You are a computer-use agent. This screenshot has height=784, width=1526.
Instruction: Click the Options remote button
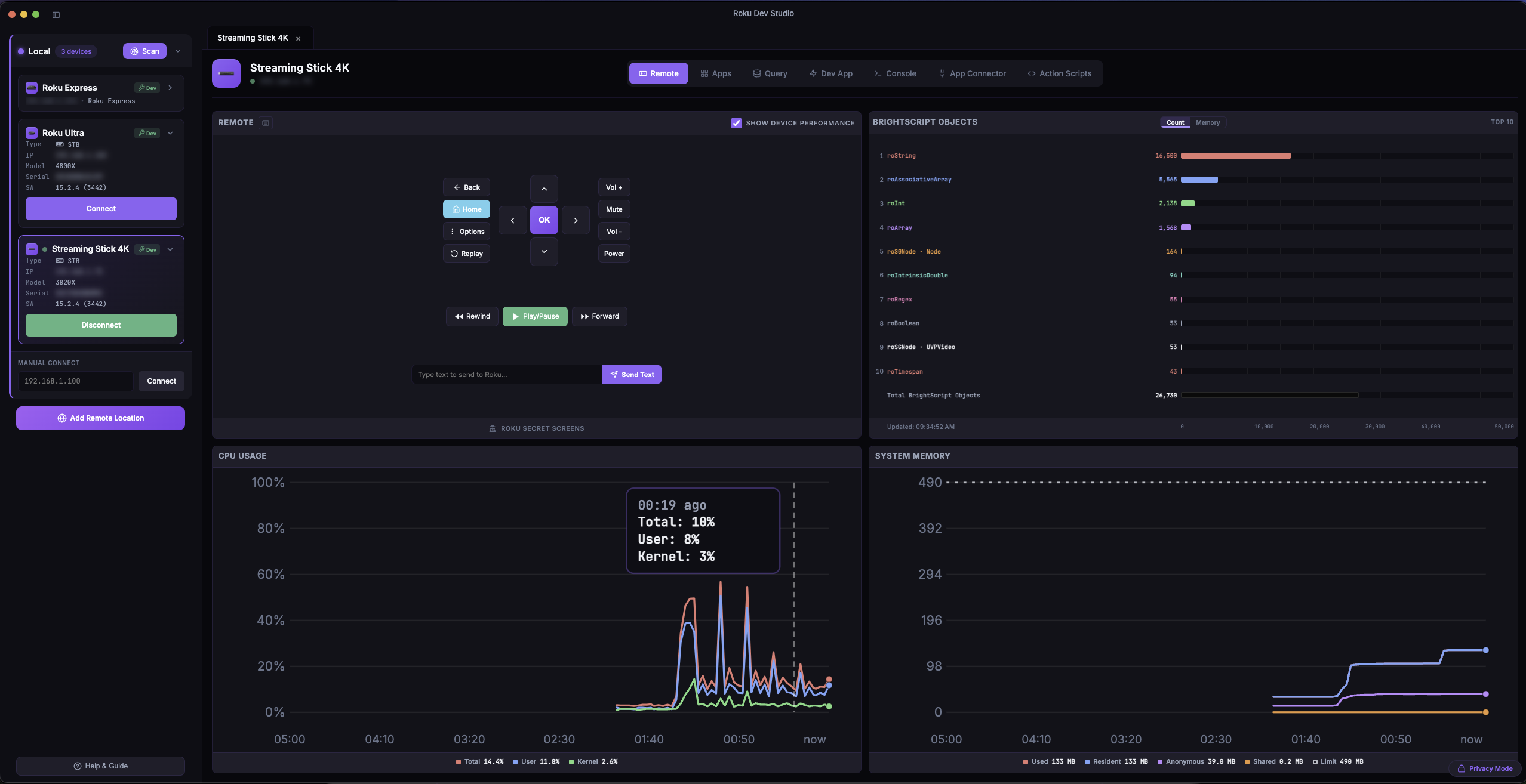coord(466,232)
